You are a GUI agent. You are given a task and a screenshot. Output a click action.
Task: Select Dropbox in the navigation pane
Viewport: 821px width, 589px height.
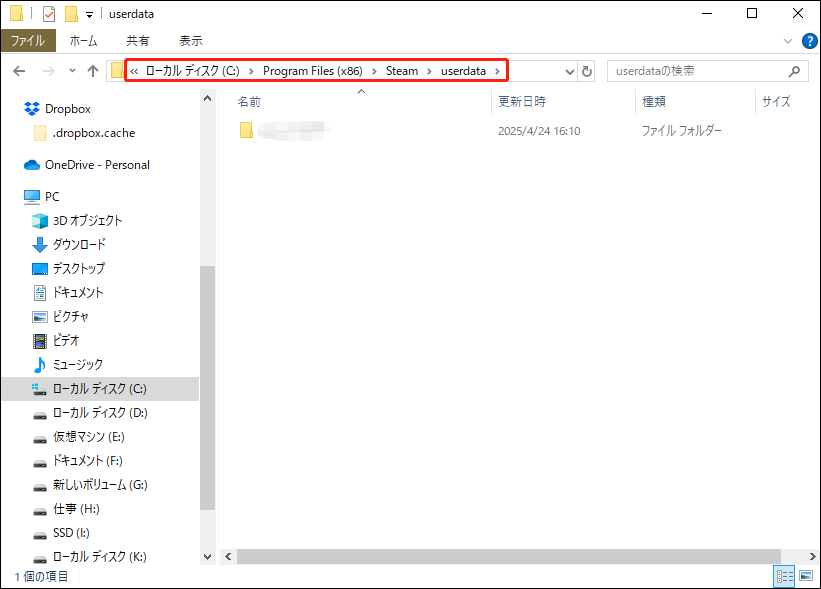pos(68,109)
